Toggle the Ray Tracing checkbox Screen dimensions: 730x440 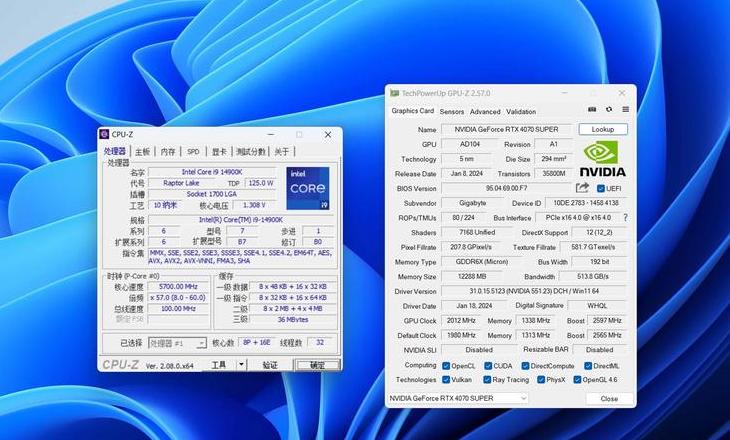[x=487, y=380]
